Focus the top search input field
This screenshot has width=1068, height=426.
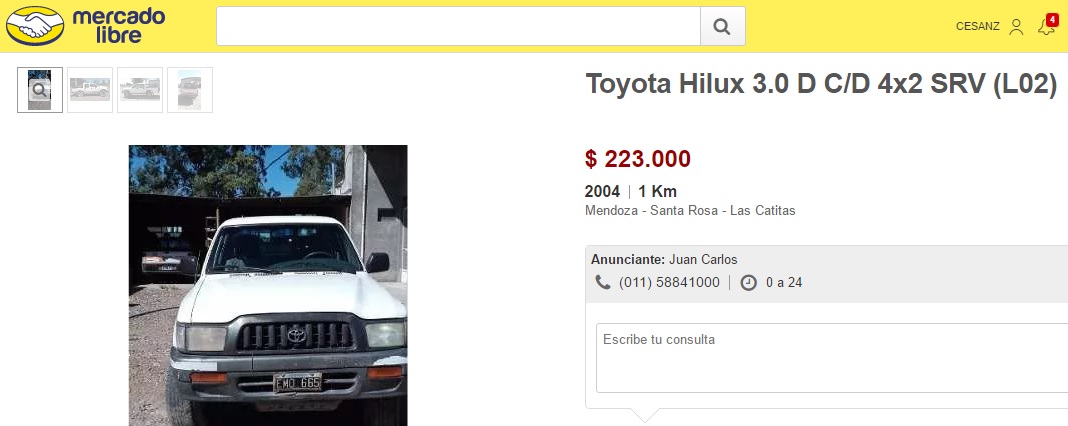[x=458, y=27]
